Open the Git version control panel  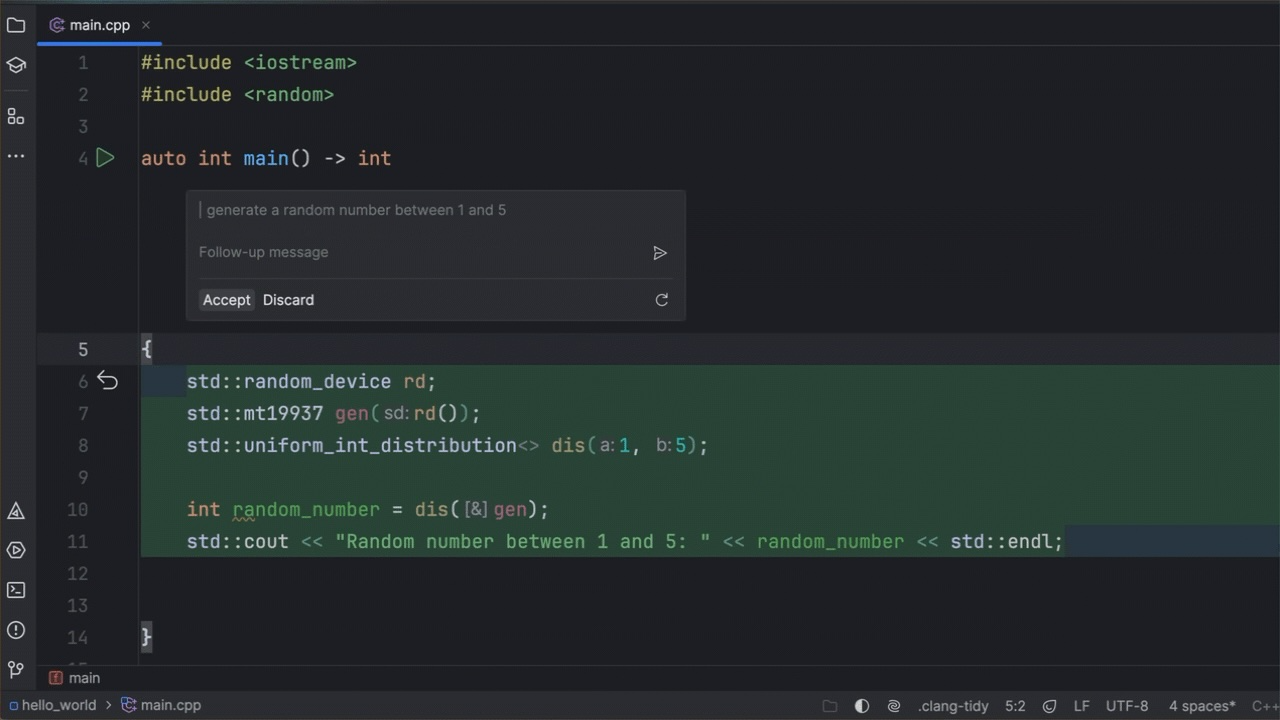coord(16,669)
